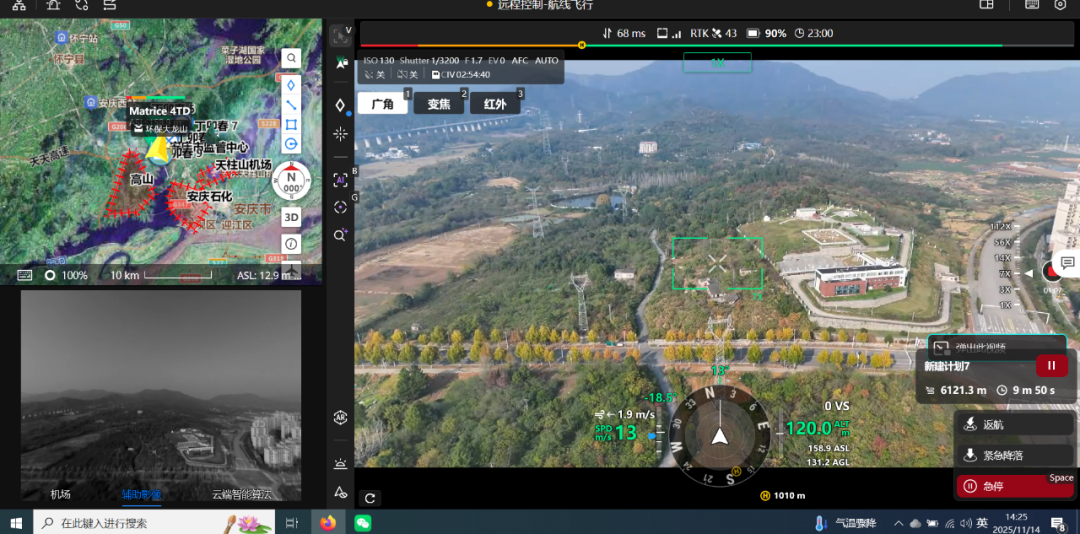Click the red 急停 emergency stop button
This screenshot has height=534, width=1080.
1015,486
